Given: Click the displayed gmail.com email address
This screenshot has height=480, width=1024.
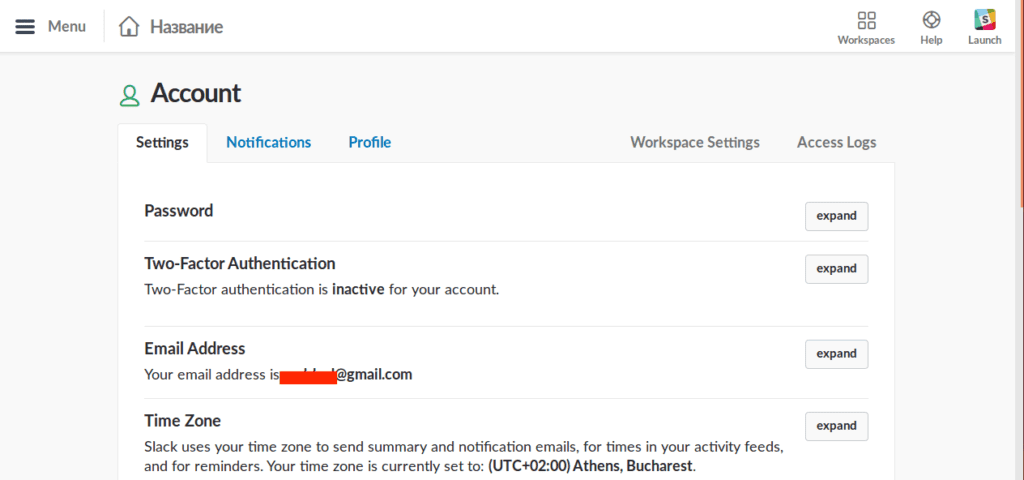Looking at the screenshot, I should [346, 375].
